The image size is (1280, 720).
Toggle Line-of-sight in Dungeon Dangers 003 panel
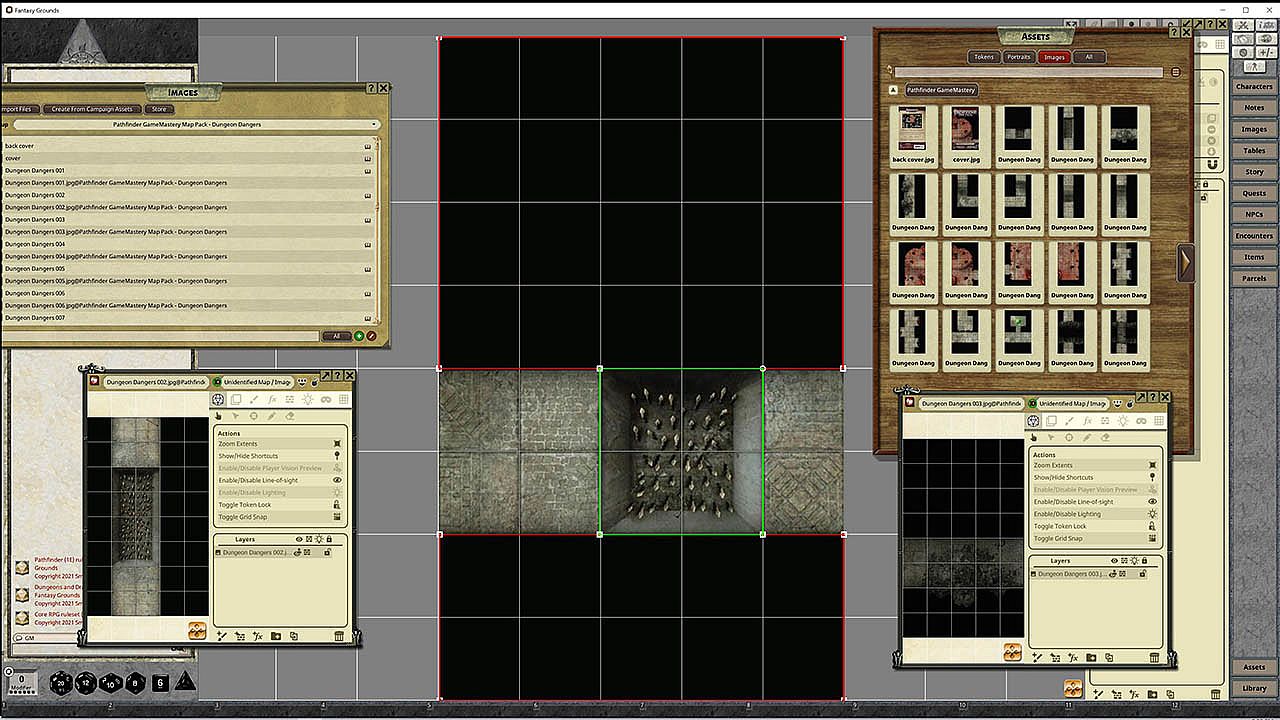(x=1095, y=502)
